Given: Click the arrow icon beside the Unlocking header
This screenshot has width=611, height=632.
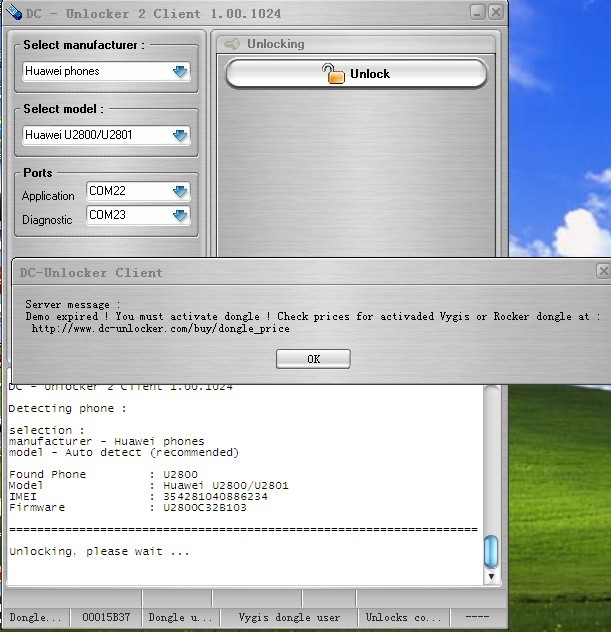Looking at the screenshot, I should (x=232, y=44).
